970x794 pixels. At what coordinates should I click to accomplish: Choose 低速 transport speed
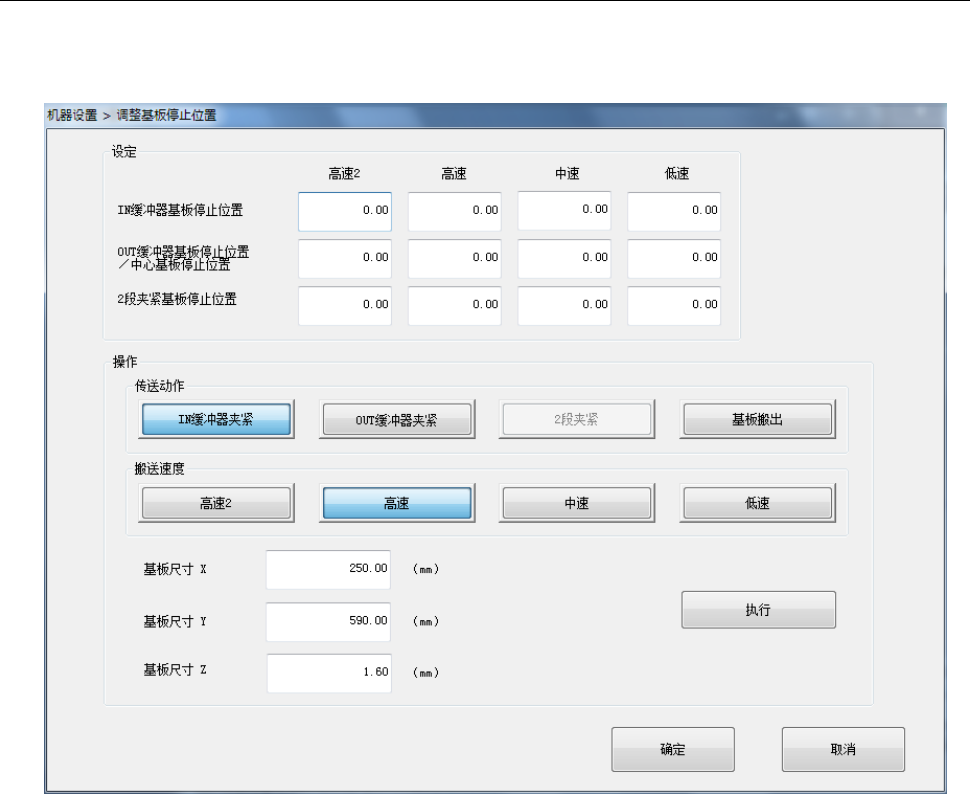click(757, 503)
